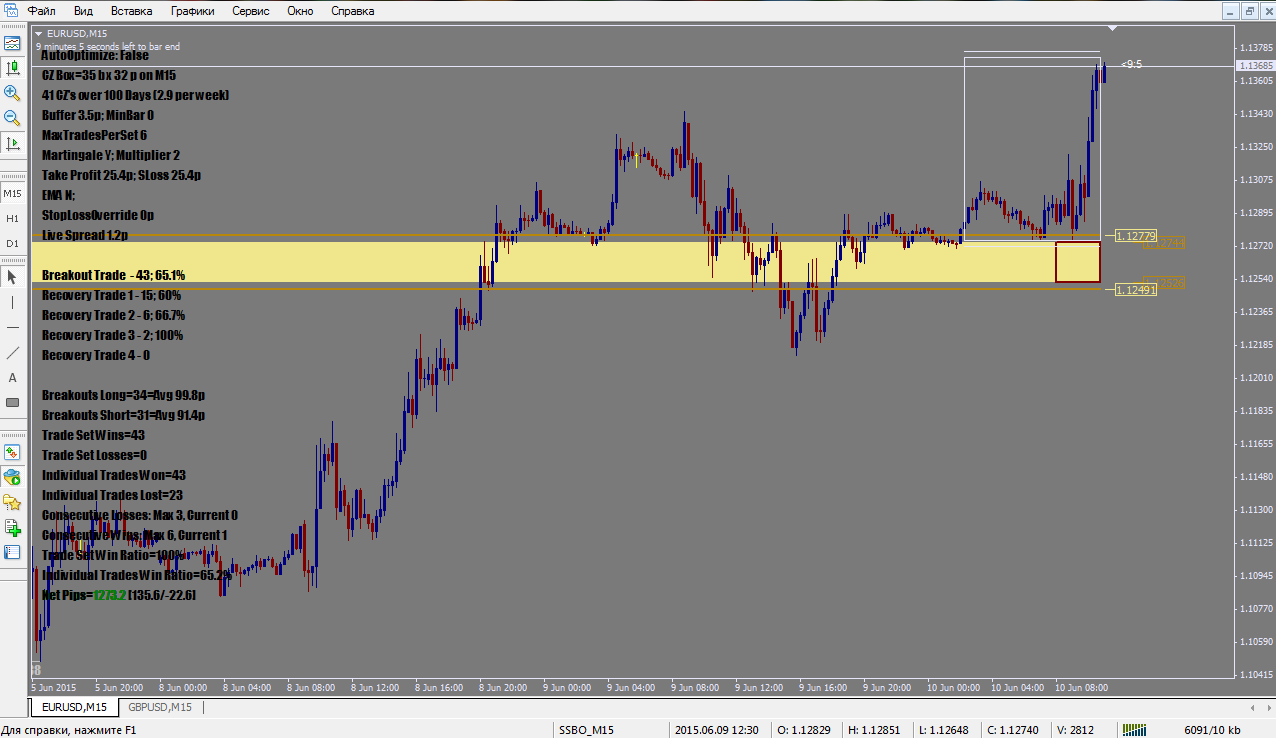Click the chart shift triangle marker at top
The width and height of the screenshot is (1276, 738).
pyautogui.click(x=1112, y=27)
